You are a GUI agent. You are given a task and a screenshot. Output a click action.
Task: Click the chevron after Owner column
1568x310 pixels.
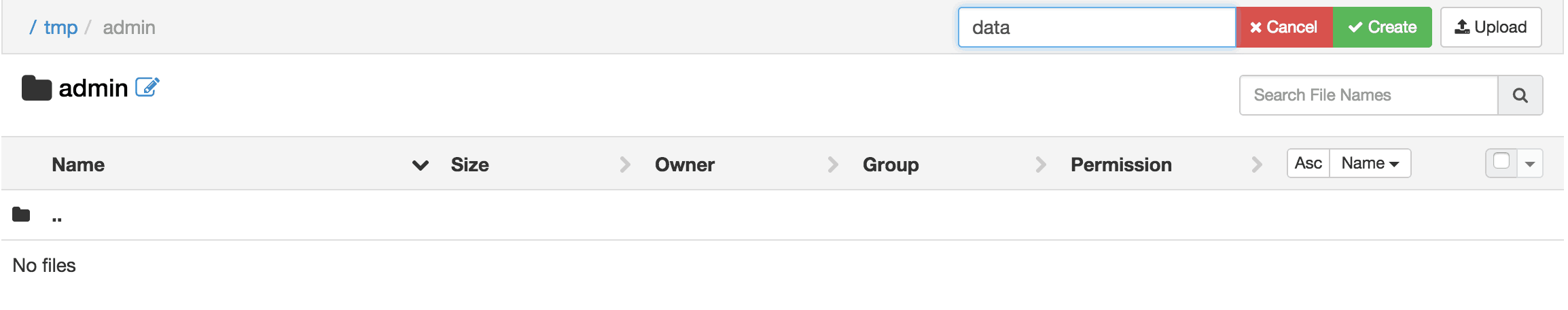[833, 165]
